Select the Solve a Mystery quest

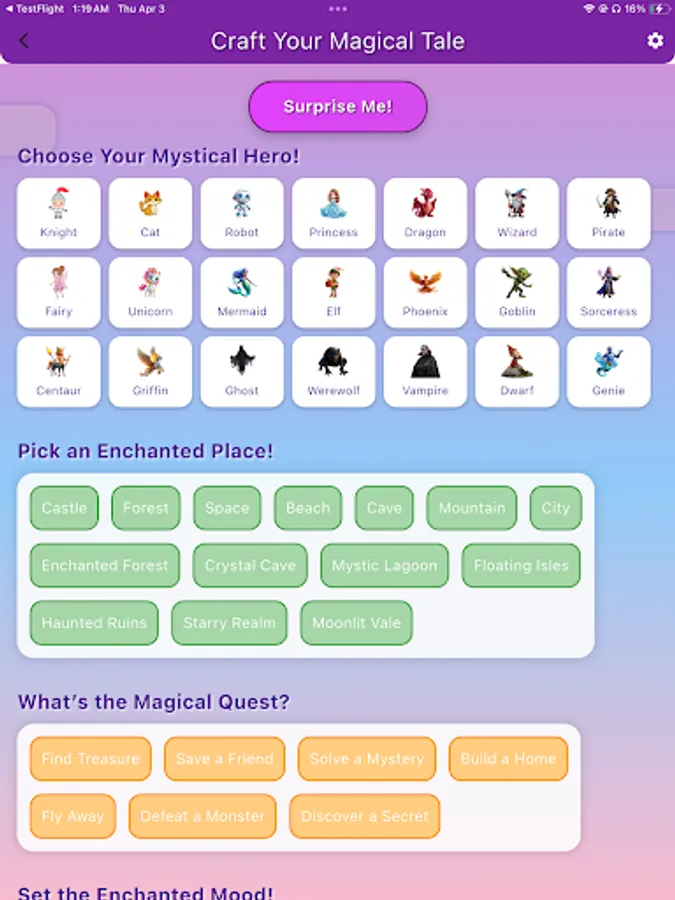tap(366, 759)
